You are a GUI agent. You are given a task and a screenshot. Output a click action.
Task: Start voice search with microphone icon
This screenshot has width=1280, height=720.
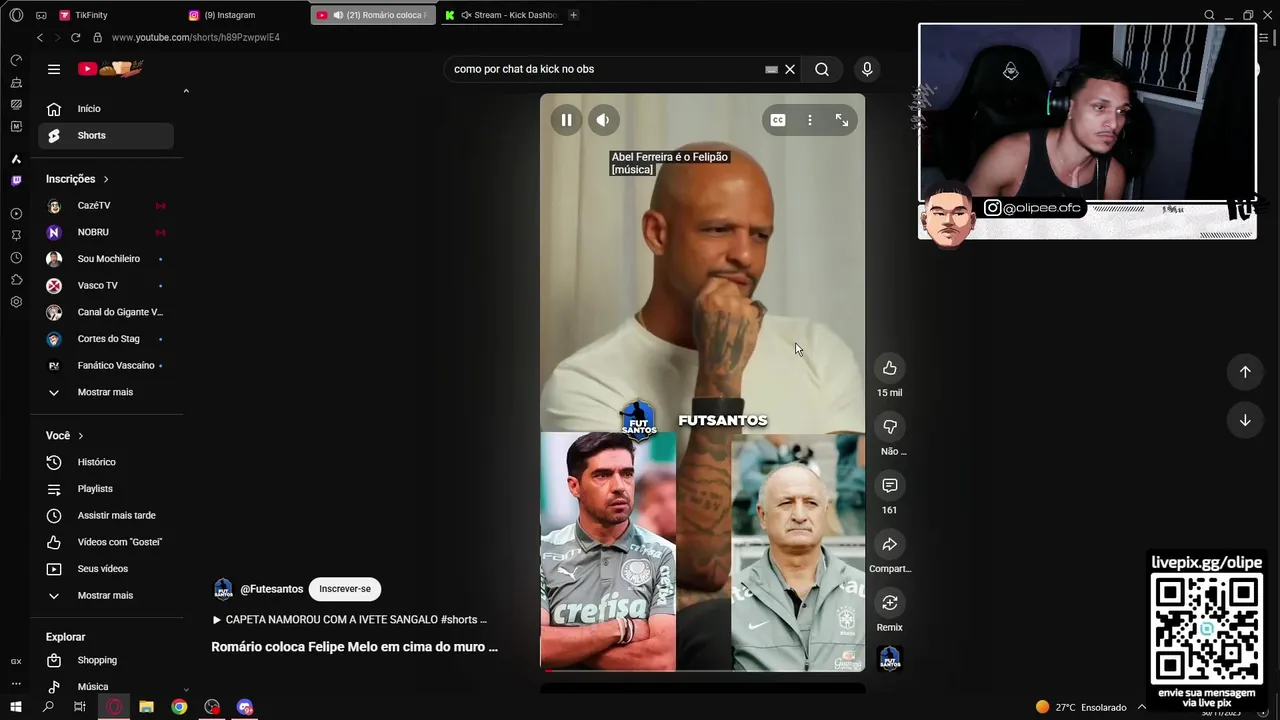(x=867, y=69)
